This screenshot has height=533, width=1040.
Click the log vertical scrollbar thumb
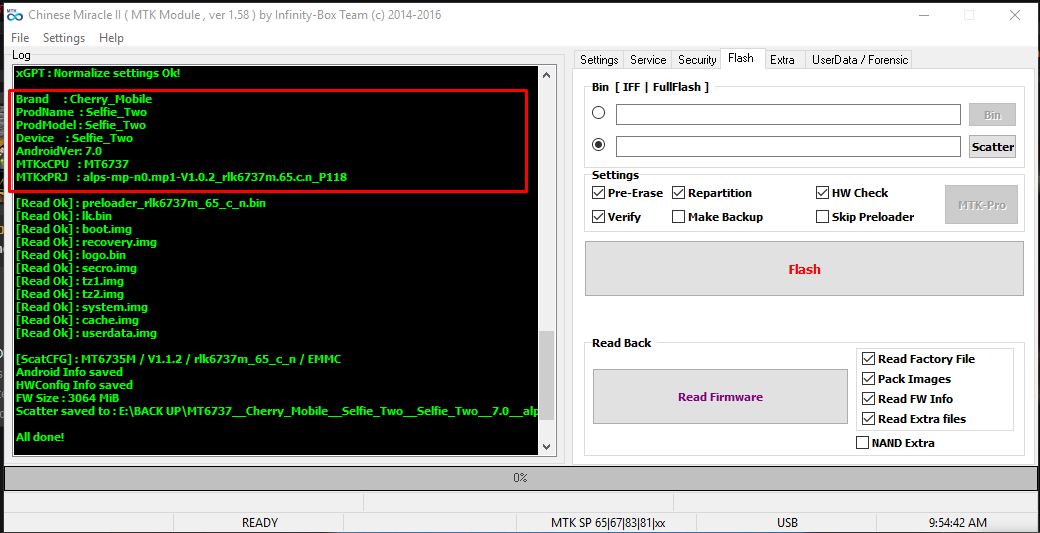pyautogui.click(x=547, y=375)
